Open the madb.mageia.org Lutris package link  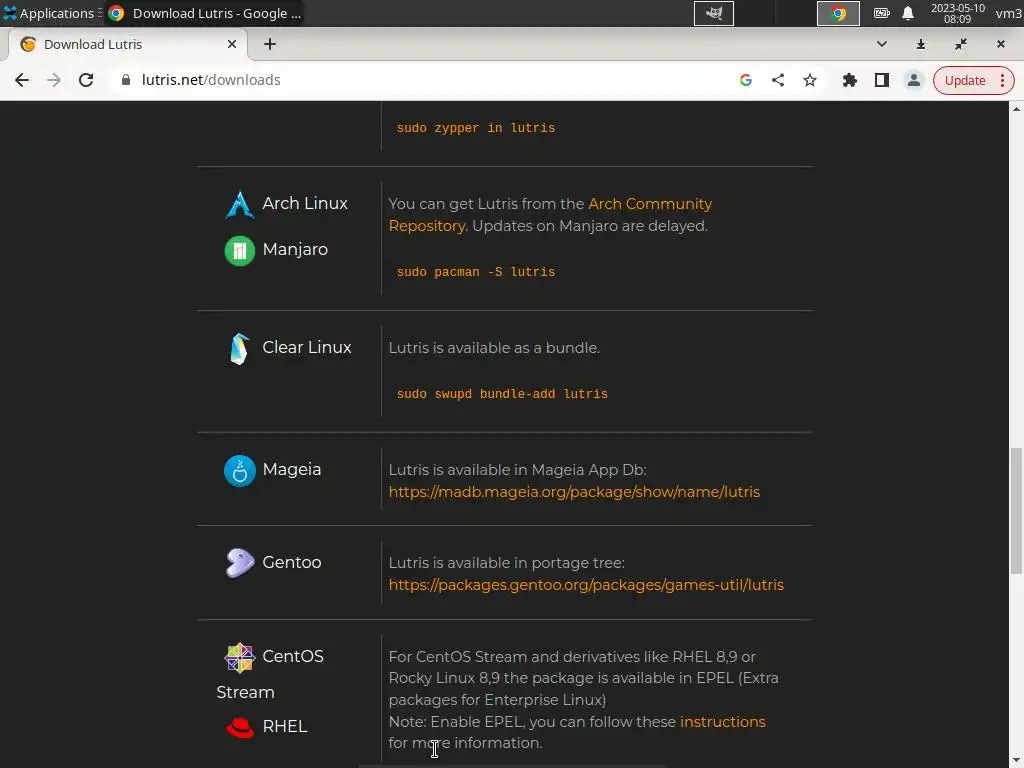tap(574, 492)
